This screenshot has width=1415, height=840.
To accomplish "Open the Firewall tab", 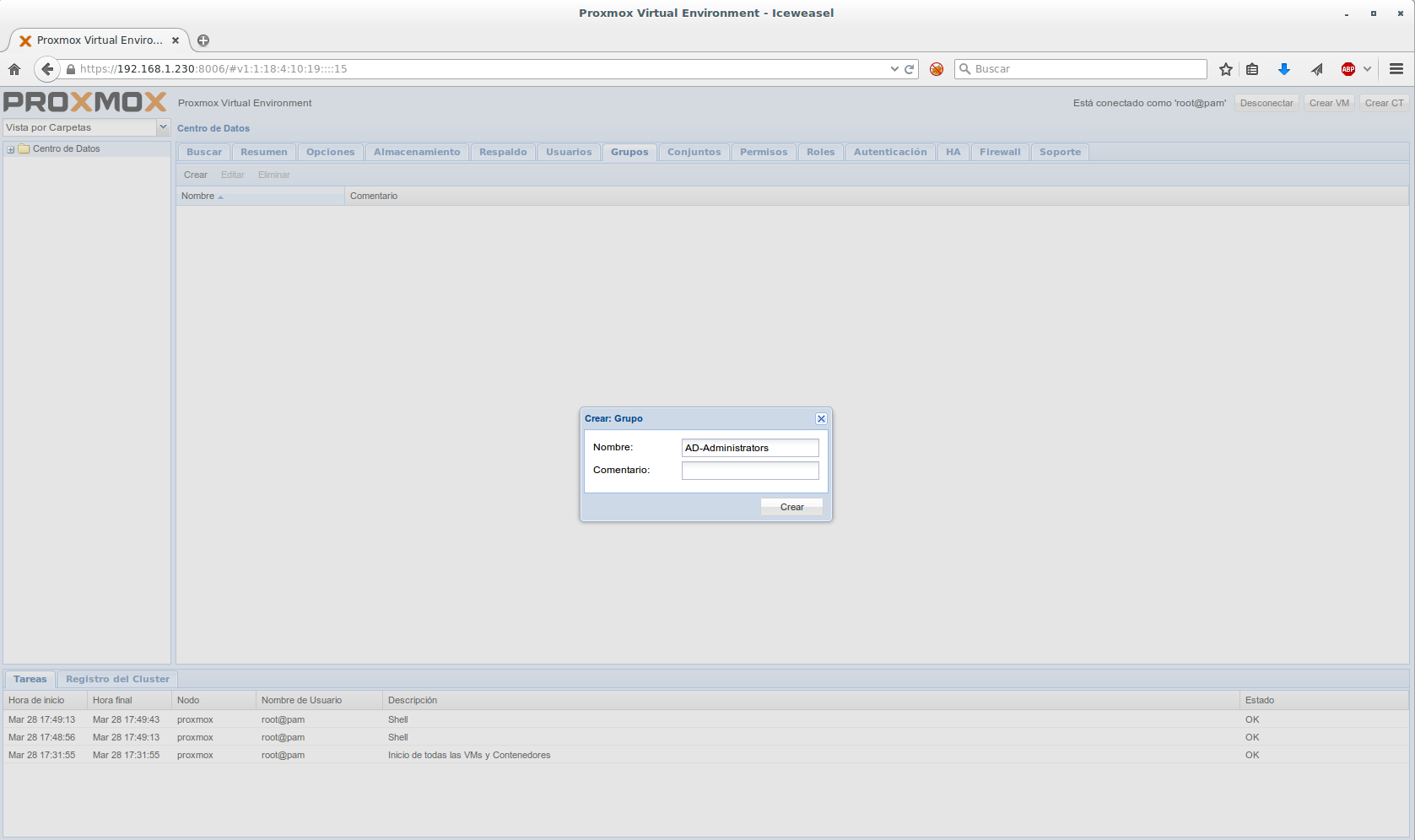I will click(999, 152).
